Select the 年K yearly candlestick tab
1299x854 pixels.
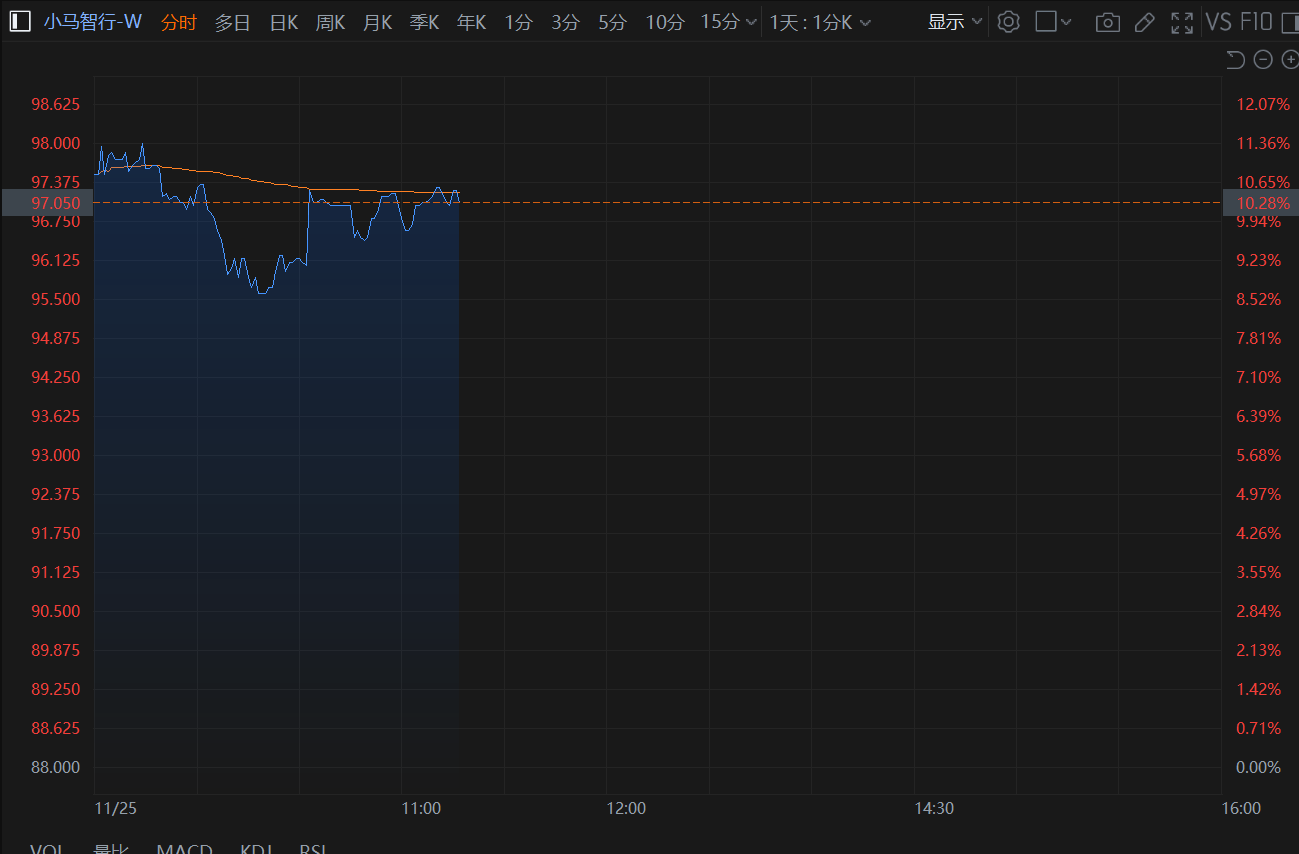[x=471, y=22]
